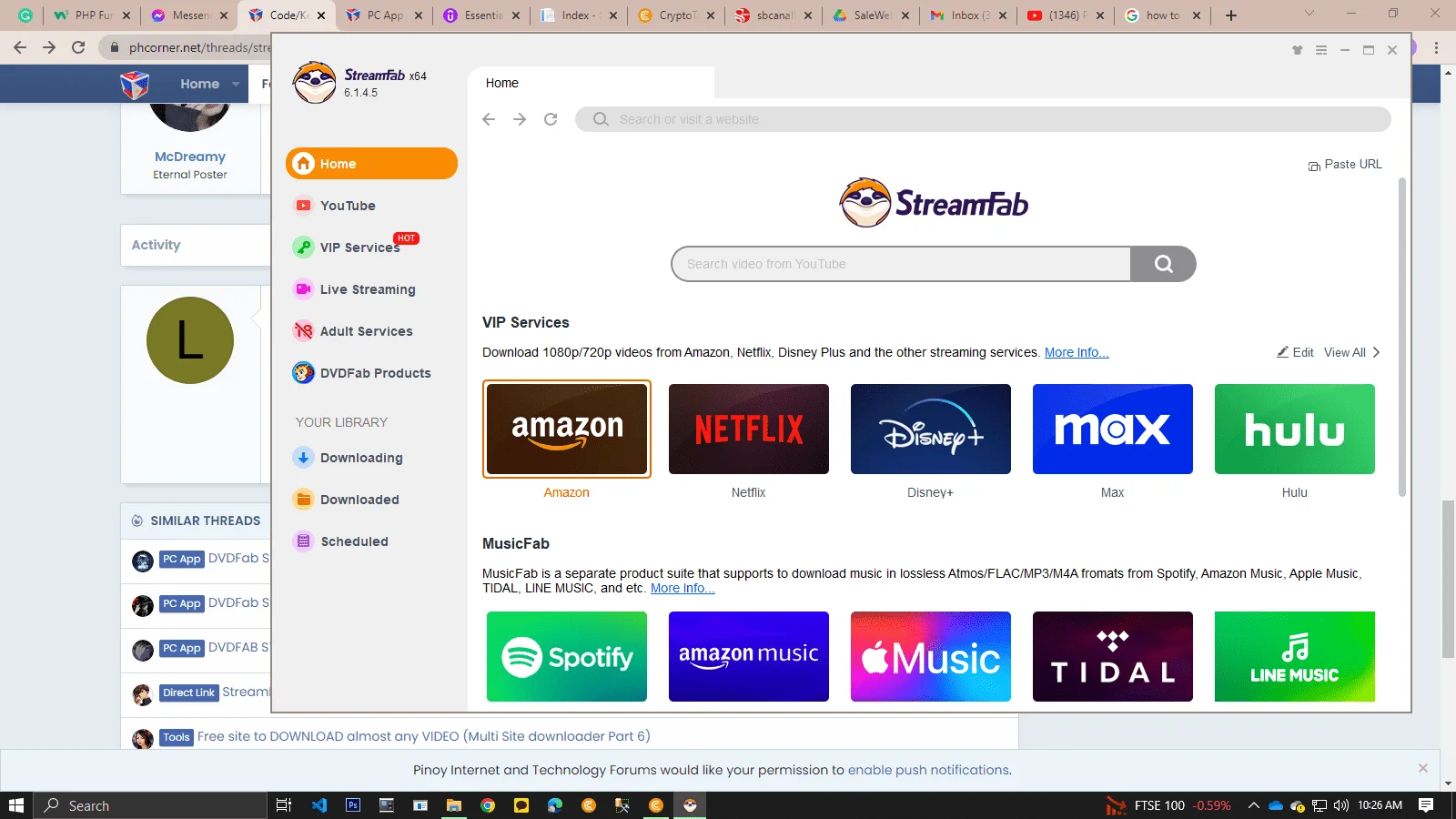Viewport: 1456px width, 819px height.
Task: Click Edit next to VIP Services
Action: click(1295, 352)
